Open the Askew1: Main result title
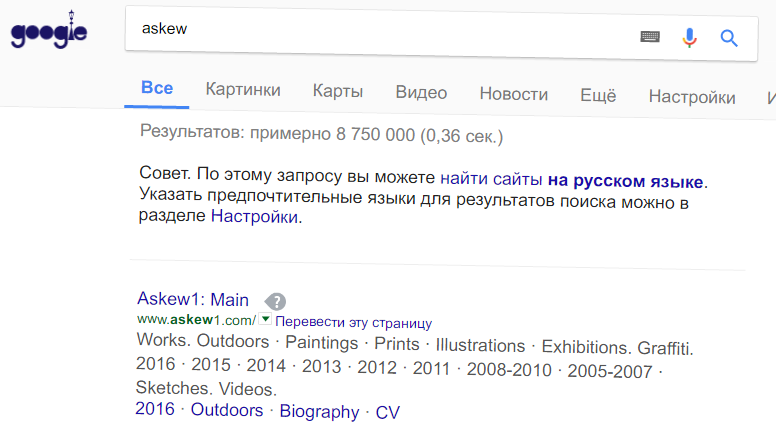The height and width of the screenshot is (433, 776). [x=193, y=299]
